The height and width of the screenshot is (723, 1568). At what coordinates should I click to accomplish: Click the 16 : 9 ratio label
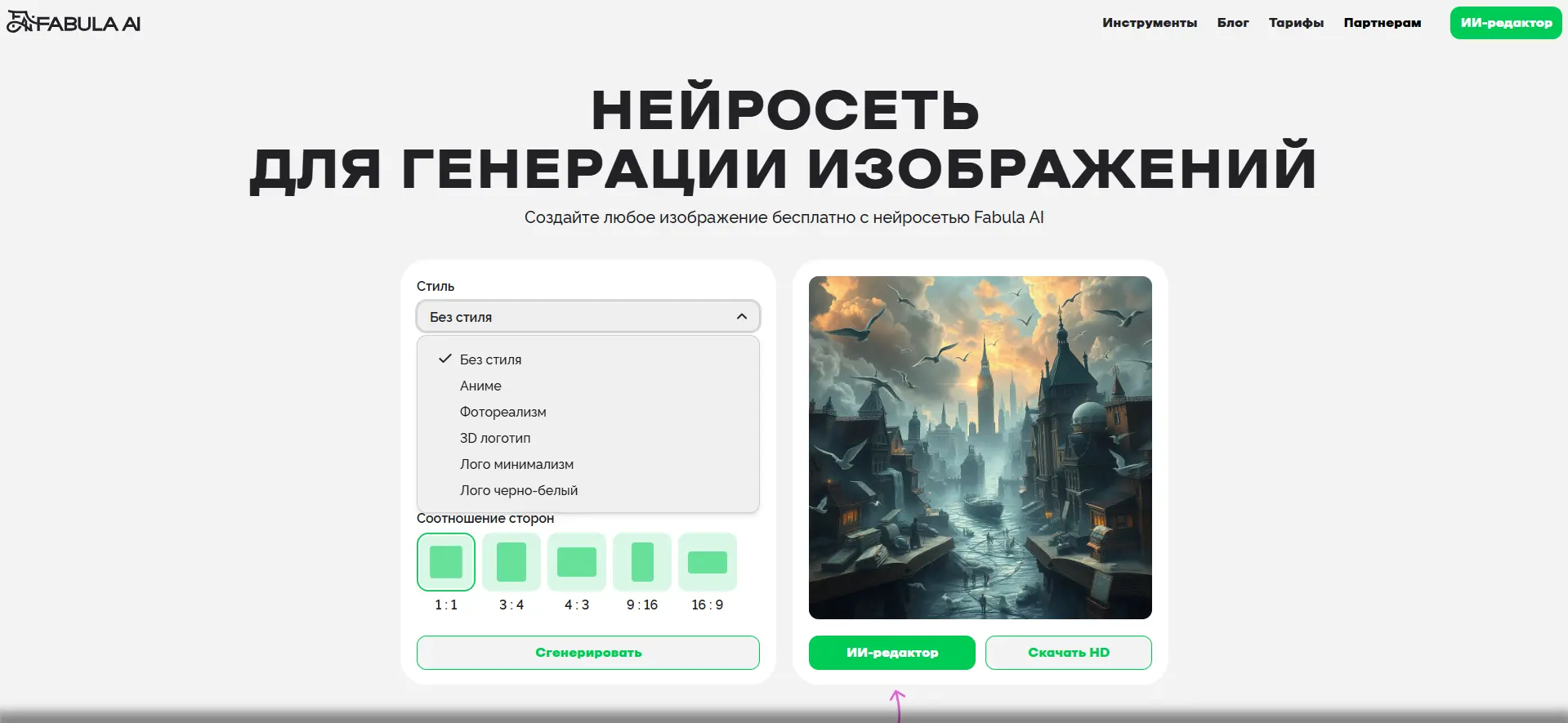click(x=708, y=605)
